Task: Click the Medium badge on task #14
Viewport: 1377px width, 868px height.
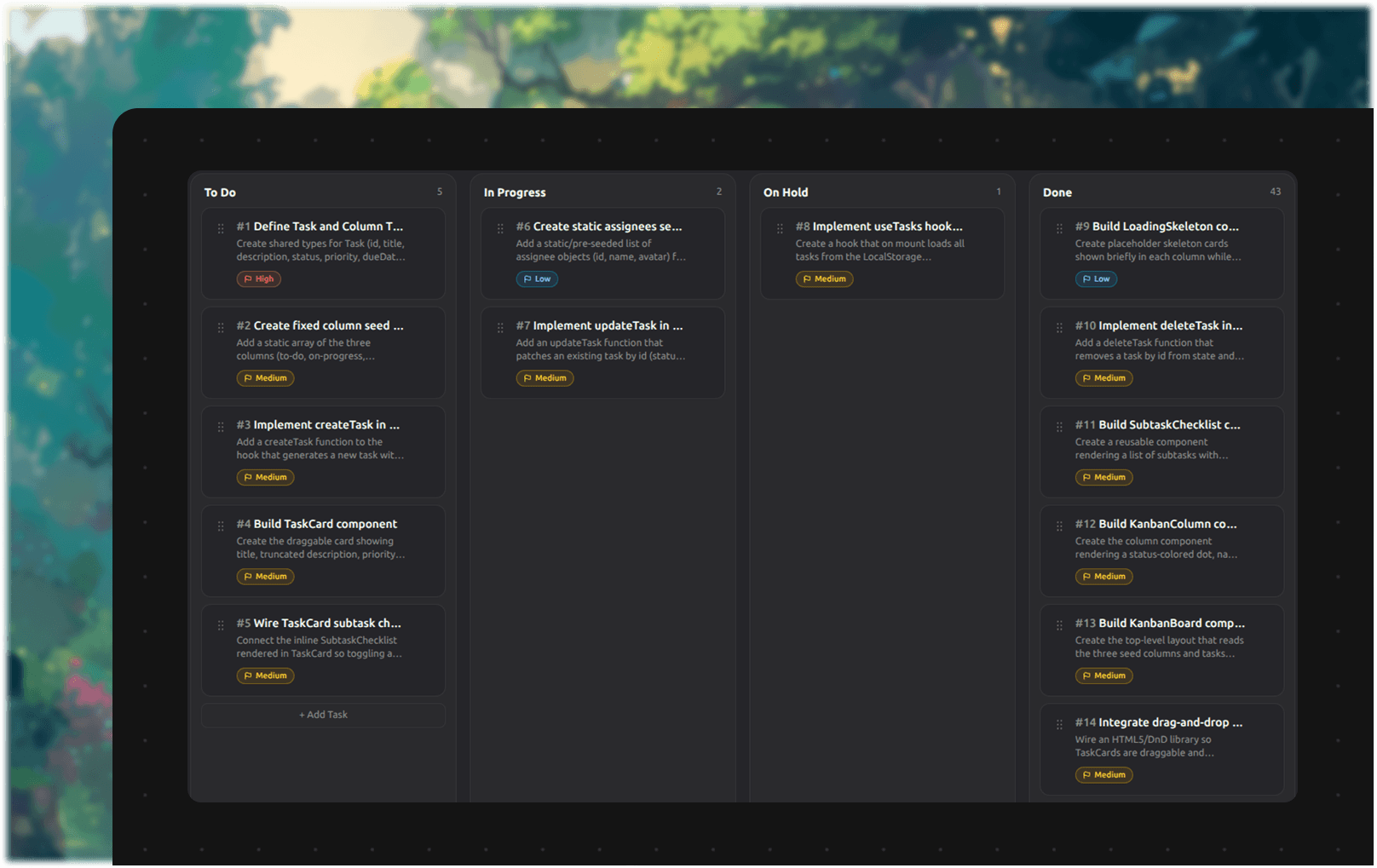Action: pyautogui.click(x=1103, y=774)
